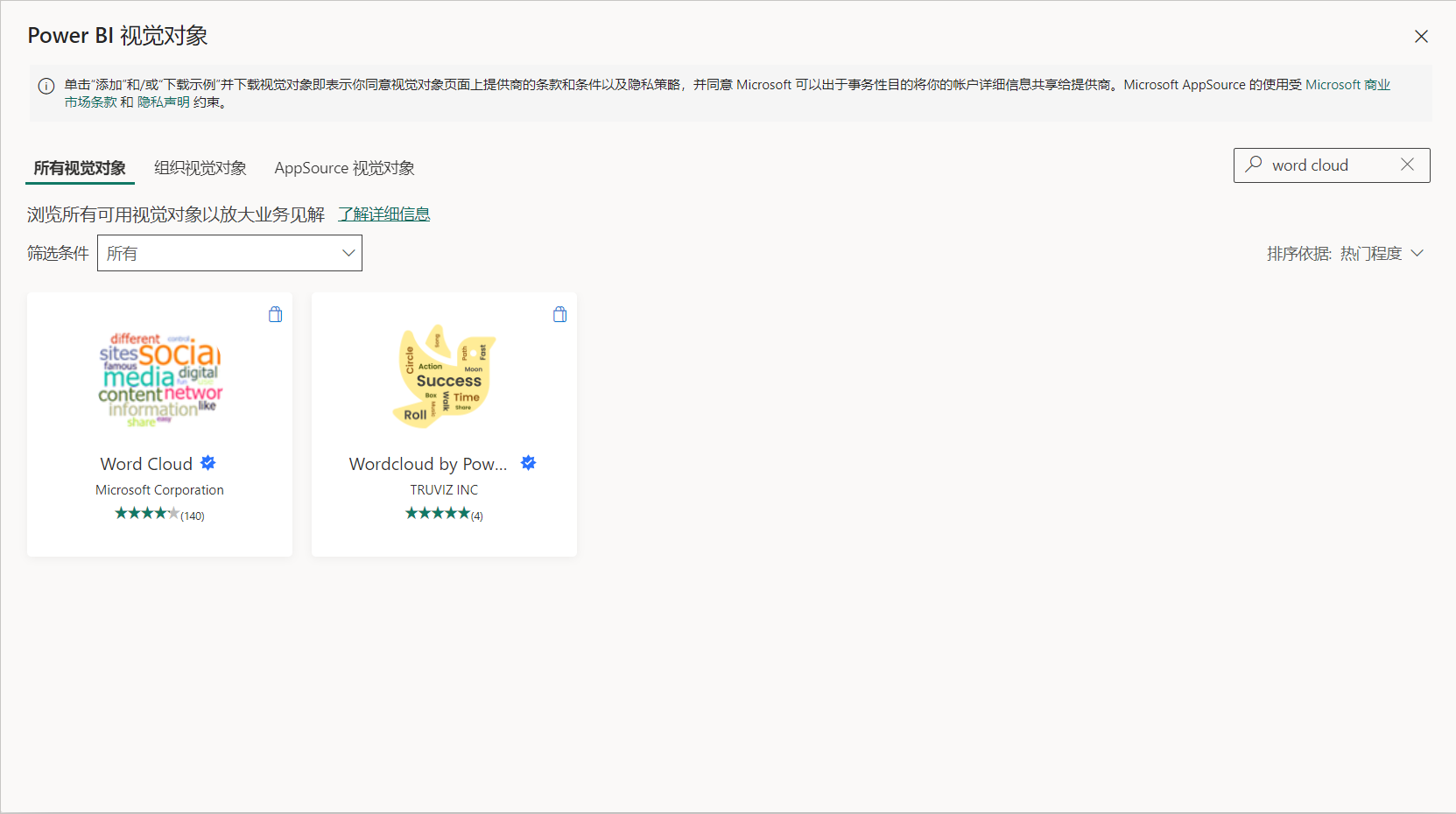This screenshot has height=814, width=1456.
Task: Focus the 'word cloud' search field
Action: pos(1331,165)
